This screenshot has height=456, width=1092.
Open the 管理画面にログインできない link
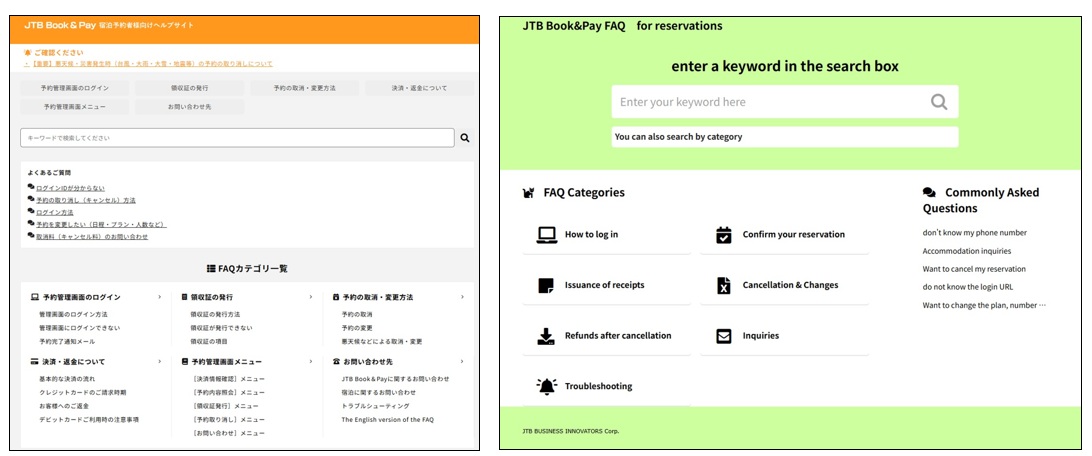tap(79, 328)
